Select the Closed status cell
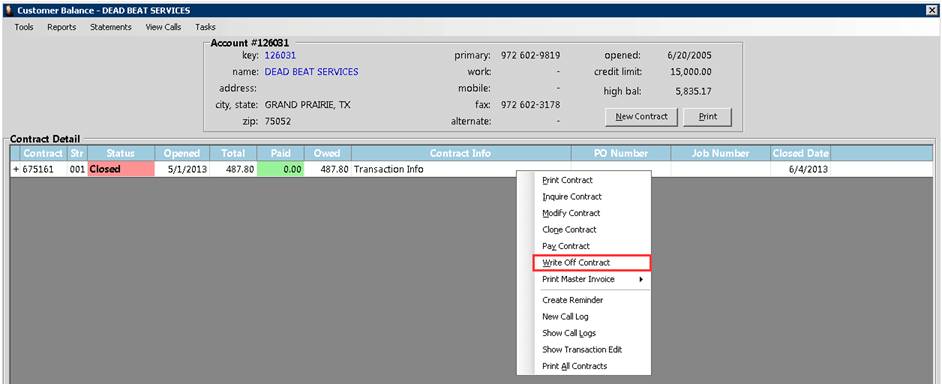The image size is (942, 384). [x=121, y=169]
